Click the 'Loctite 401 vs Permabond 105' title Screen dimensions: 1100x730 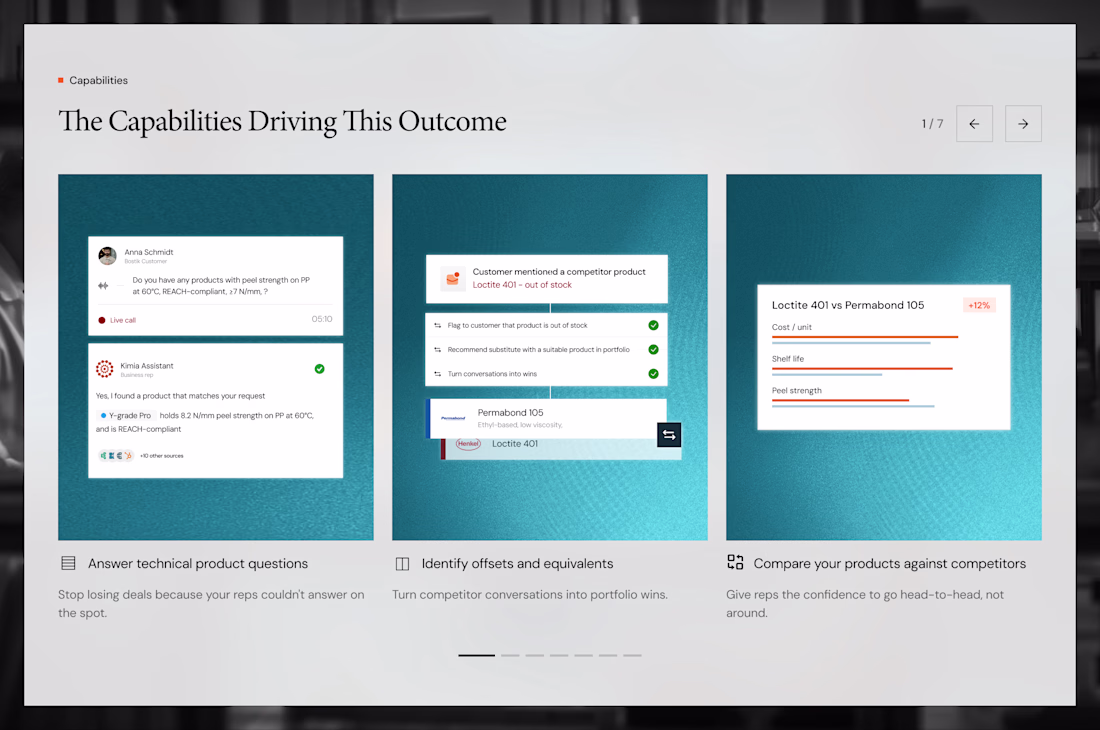pos(848,305)
